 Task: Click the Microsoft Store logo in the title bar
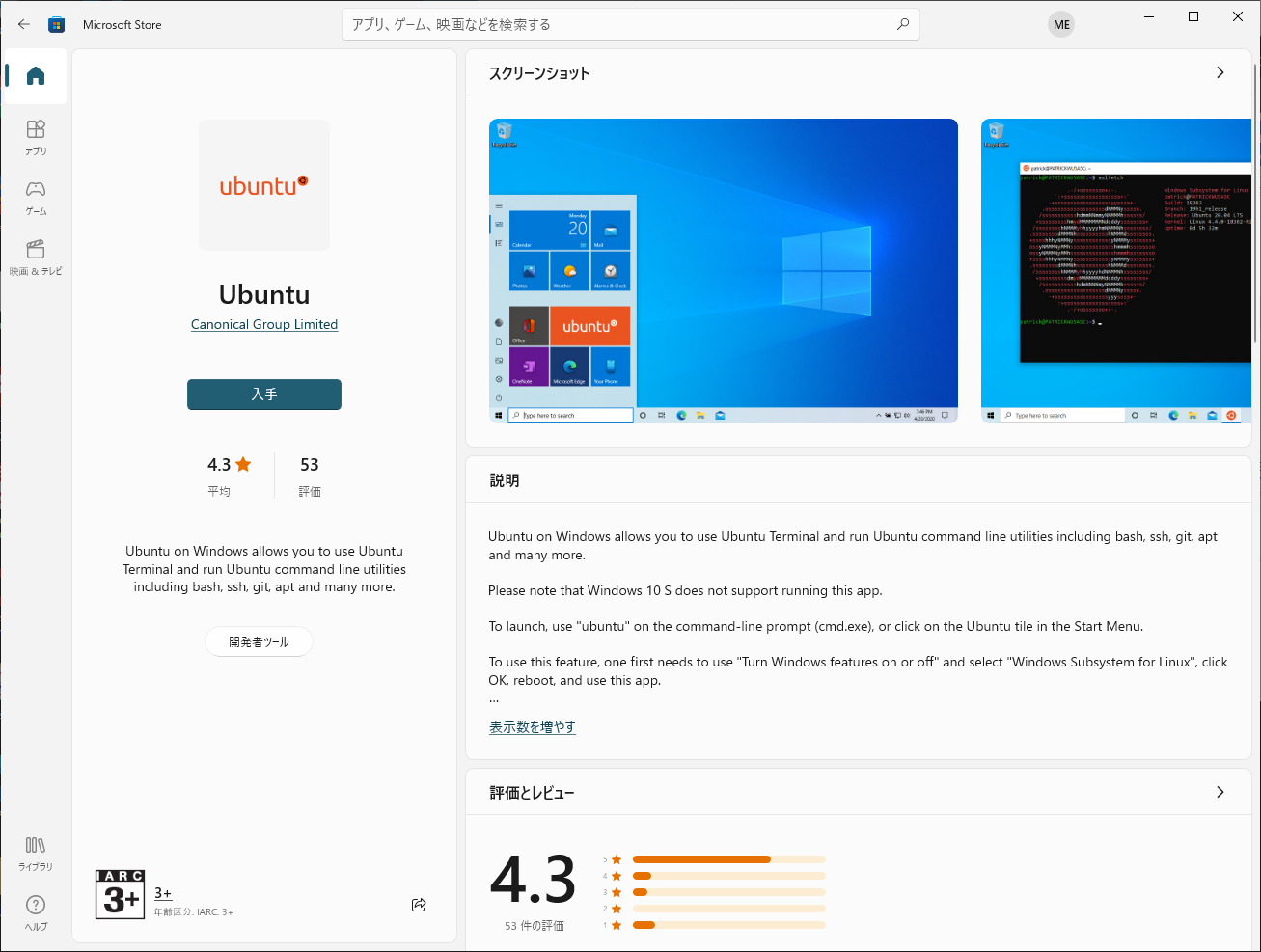pyautogui.click(x=56, y=24)
